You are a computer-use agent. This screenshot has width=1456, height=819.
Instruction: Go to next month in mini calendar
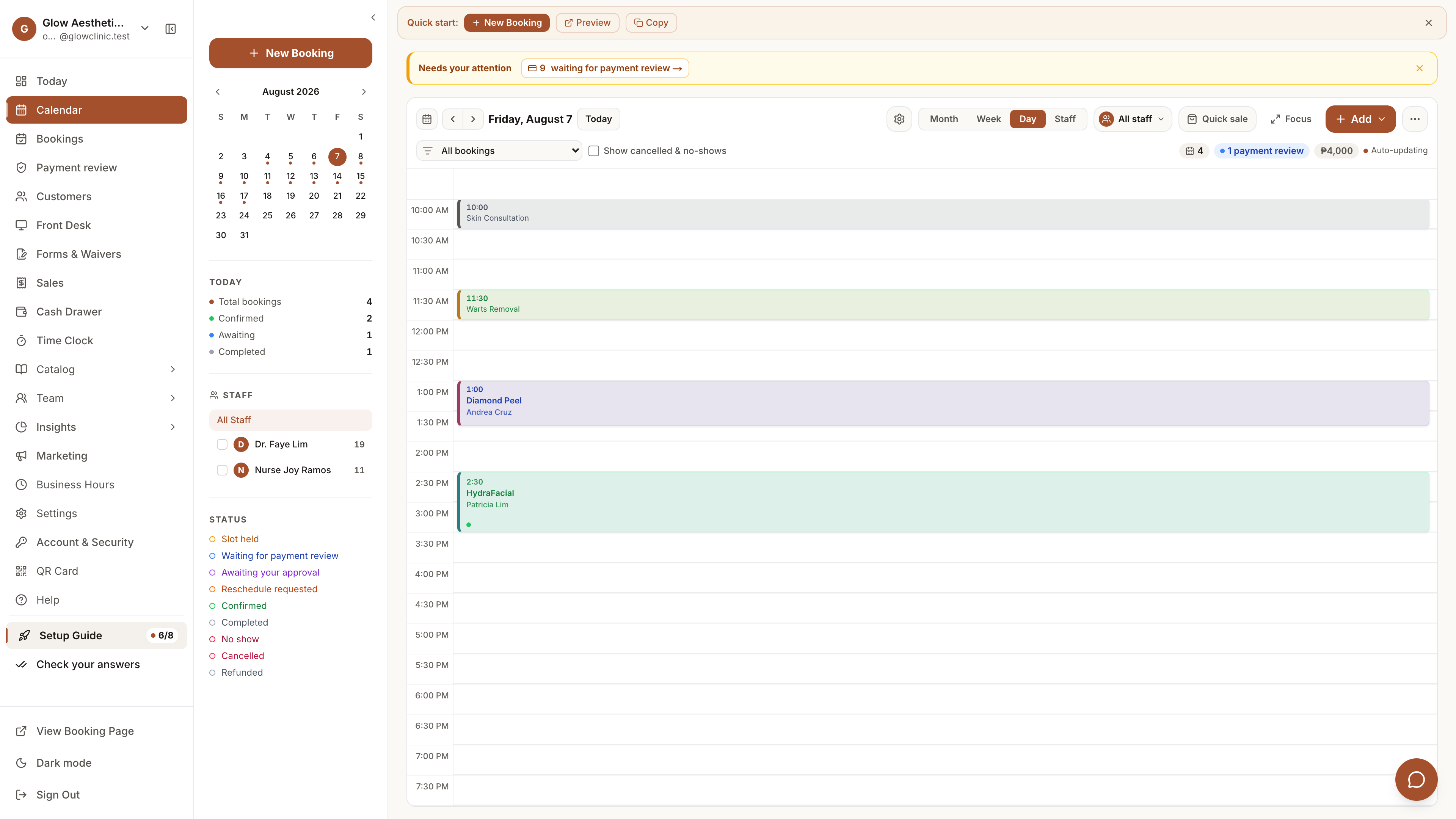(x=364, y=91)
